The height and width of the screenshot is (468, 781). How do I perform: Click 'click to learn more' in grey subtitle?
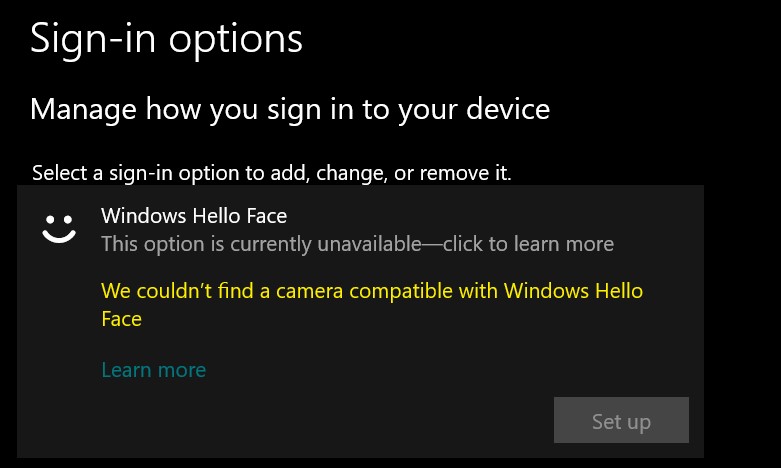tap(528, 244)
